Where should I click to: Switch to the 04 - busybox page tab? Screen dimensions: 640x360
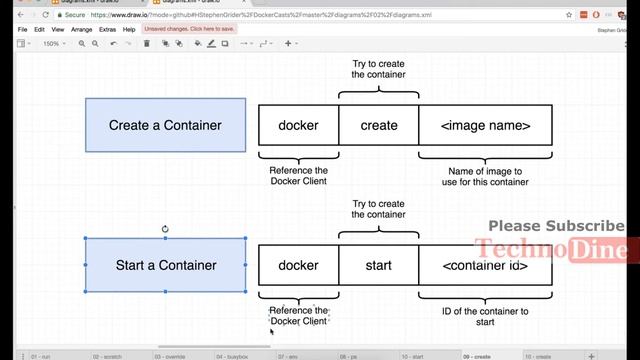(x=232, y=357)
